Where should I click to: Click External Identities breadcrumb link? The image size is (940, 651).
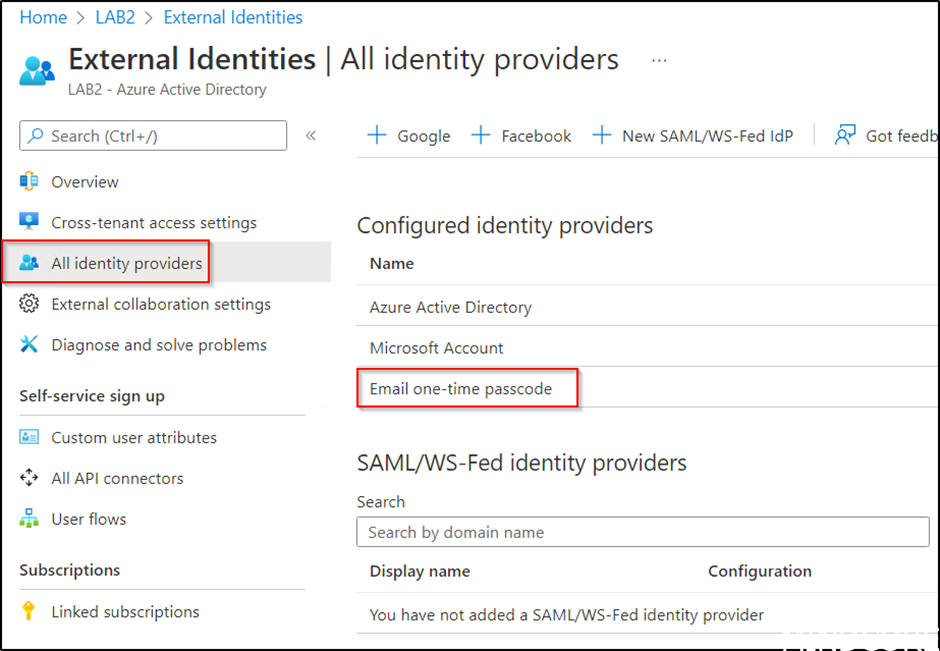(233, 17)
